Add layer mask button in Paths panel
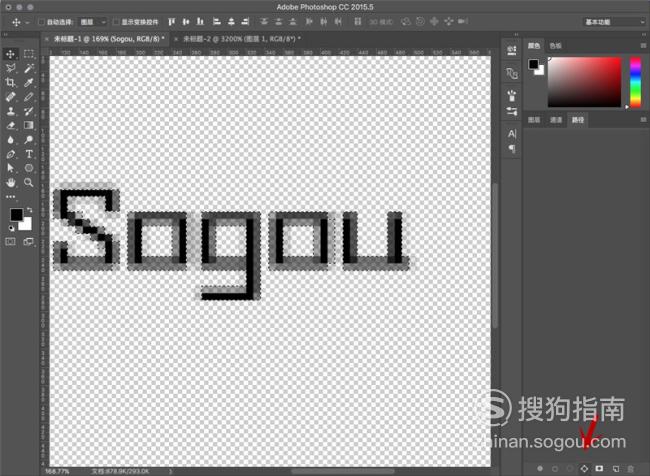The height and width of the screenshot is (476, 650). (599, 469)
